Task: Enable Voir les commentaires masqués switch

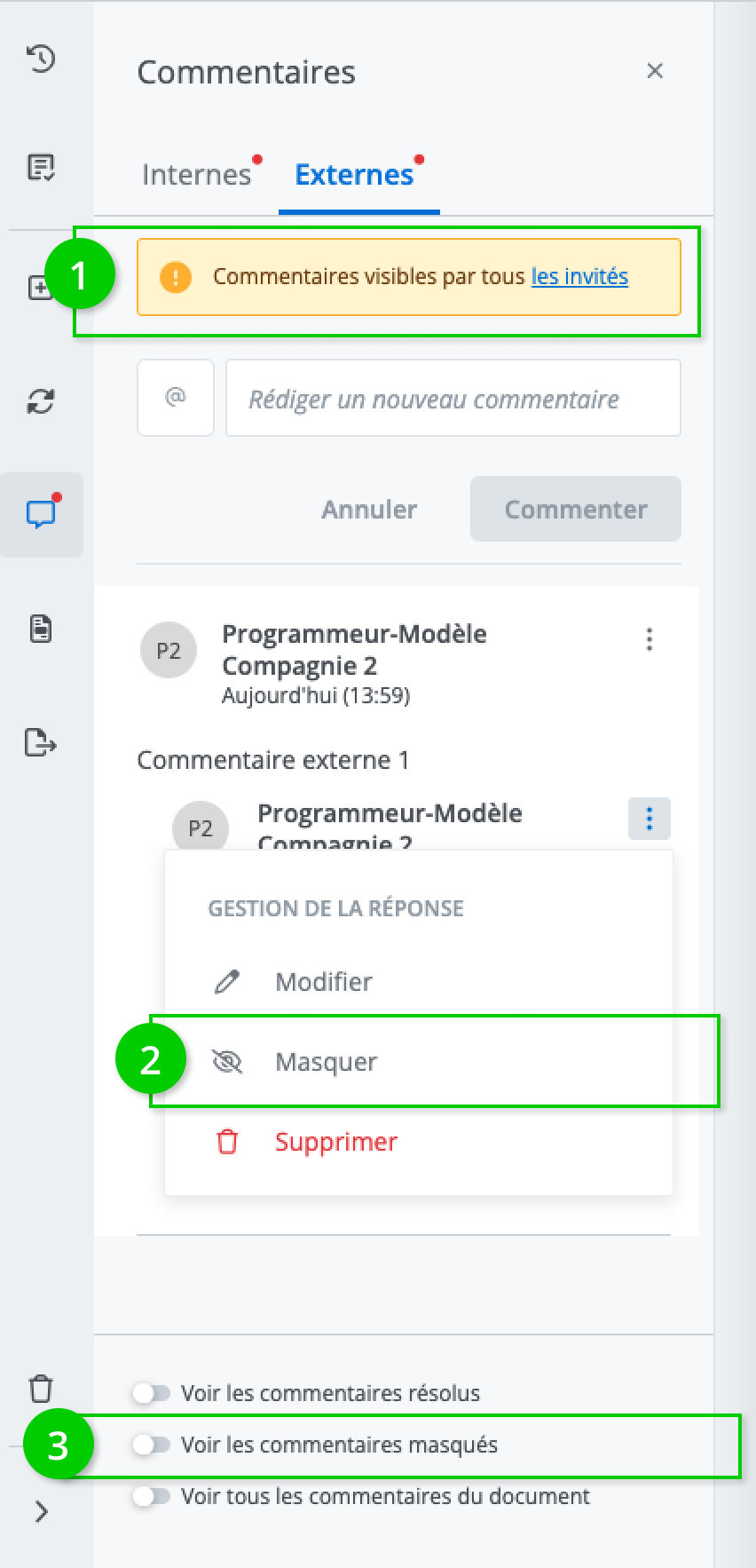Action: point(152,1445)
